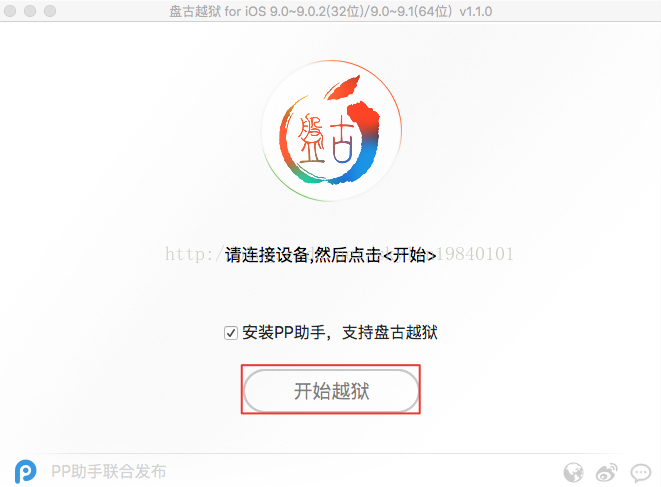Click the 开始越狱 start jailbreak button

(x=331, y=390)
